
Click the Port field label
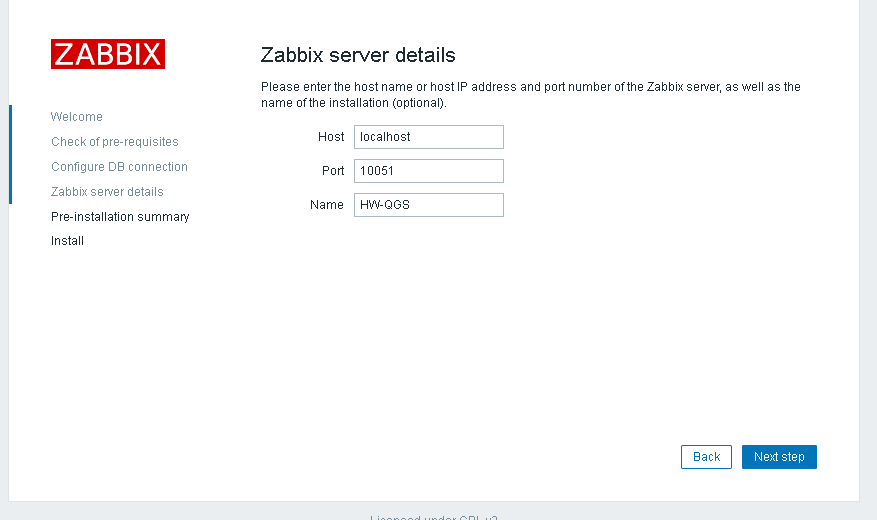pos(333,171)
